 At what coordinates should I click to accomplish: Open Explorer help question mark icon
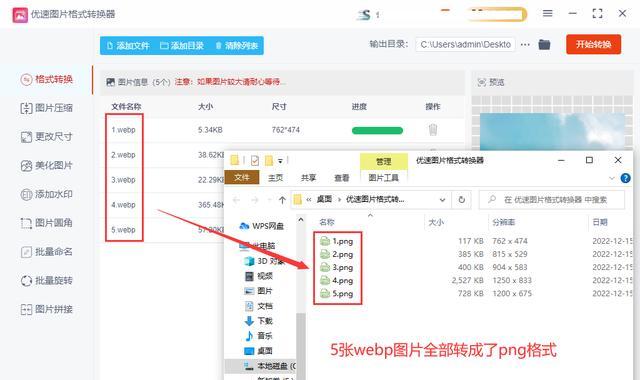coord(625,178)
